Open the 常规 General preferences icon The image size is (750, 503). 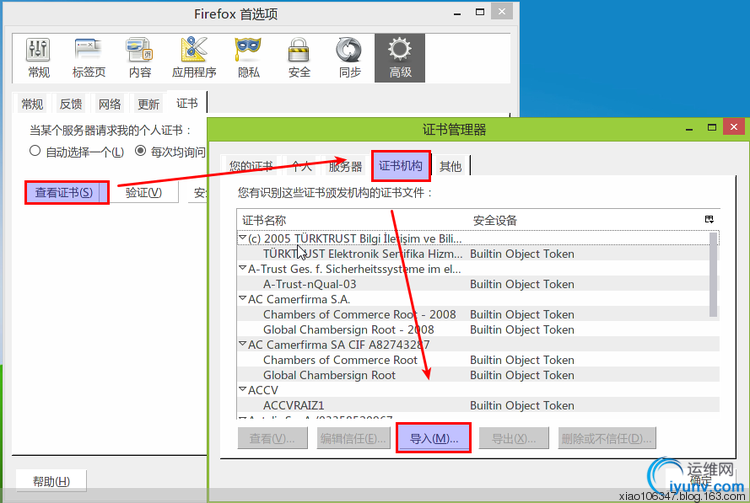pyautogui.click(x=38, y=58)
